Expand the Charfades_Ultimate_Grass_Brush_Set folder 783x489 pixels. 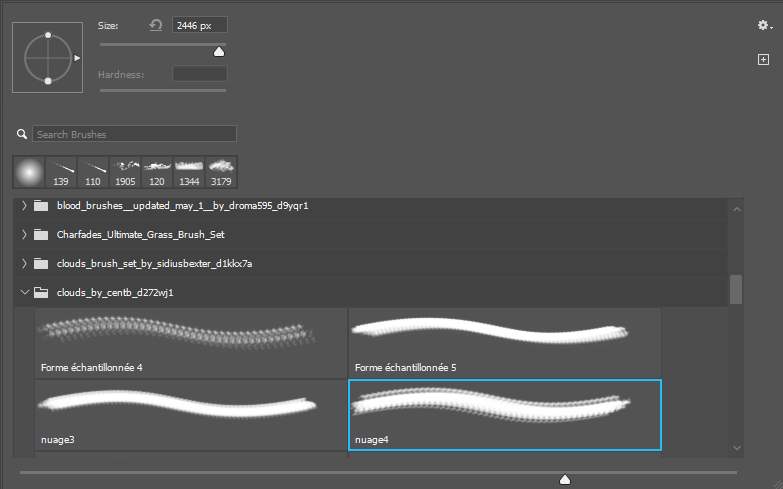point(25,235)
